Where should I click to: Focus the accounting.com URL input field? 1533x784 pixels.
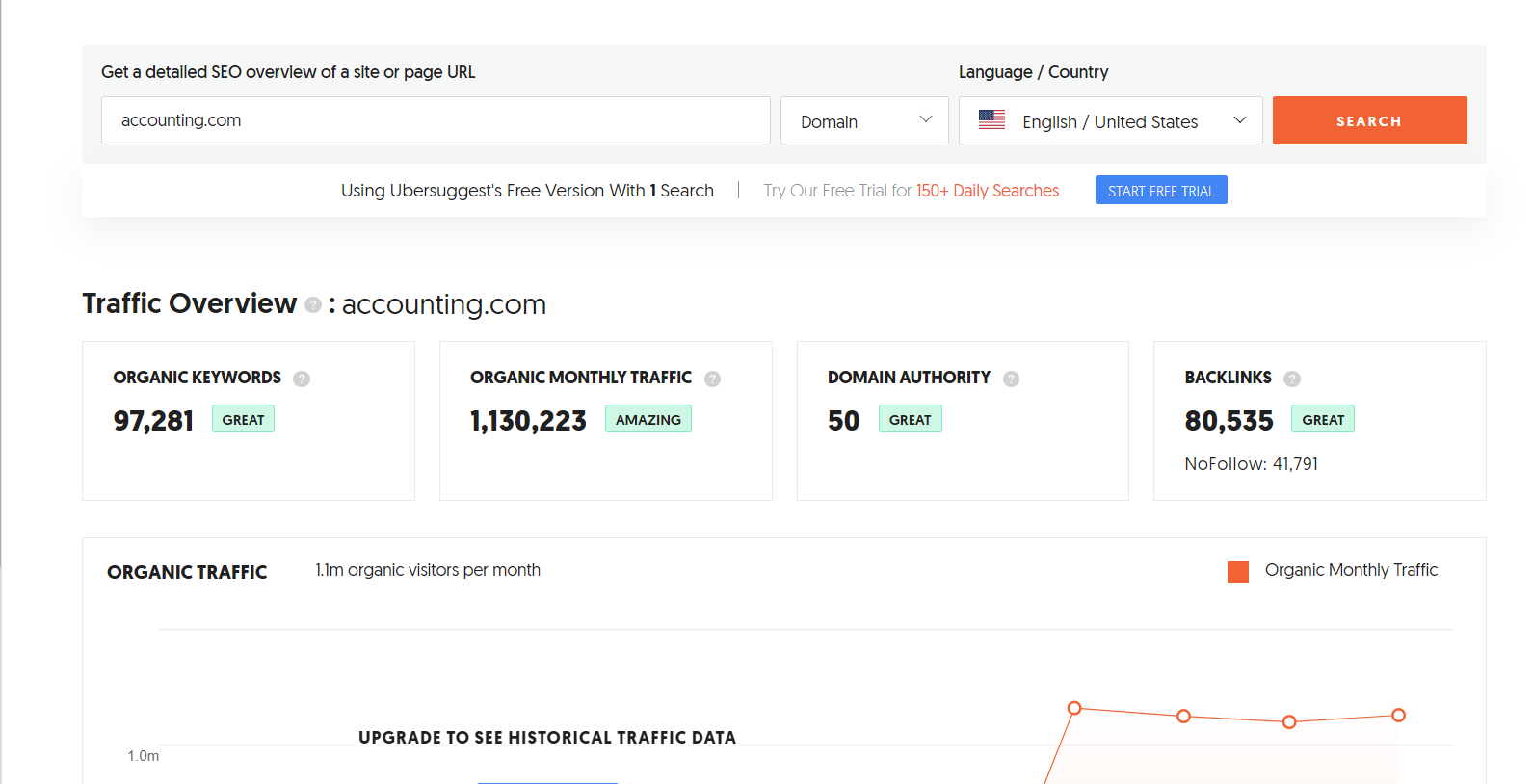(436, 120)
